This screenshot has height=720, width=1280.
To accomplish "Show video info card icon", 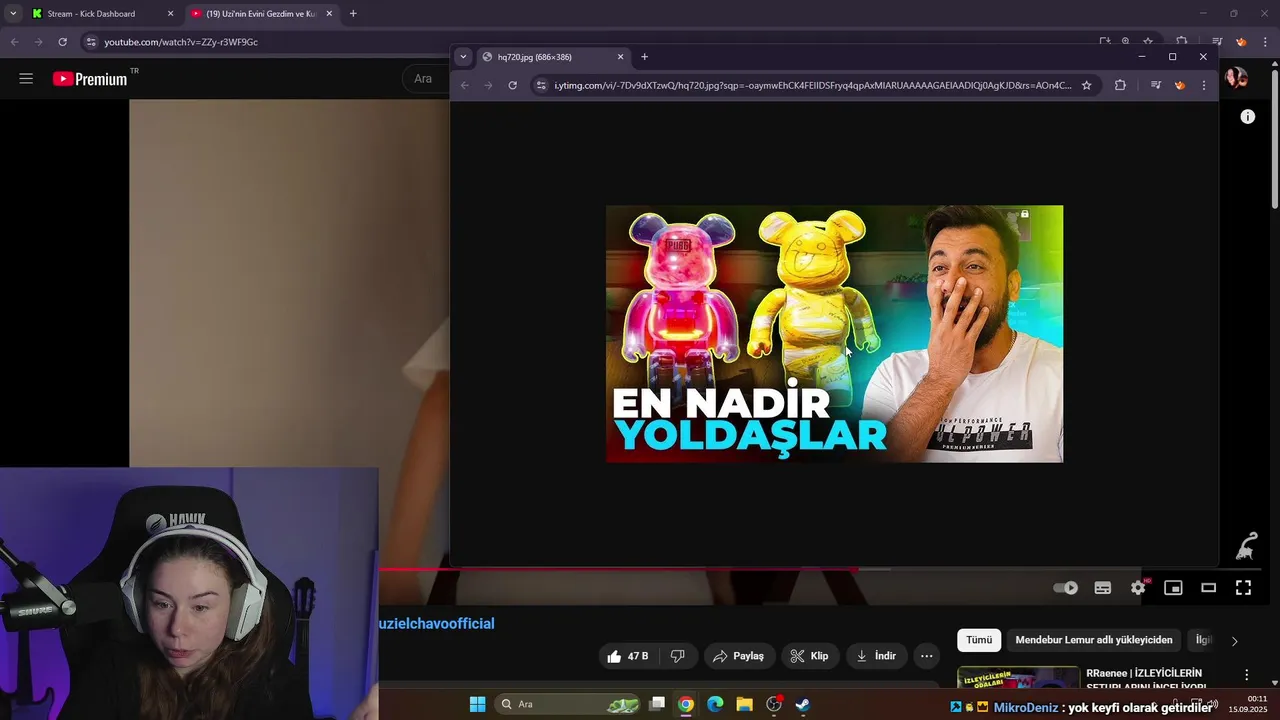I will [1247, 117].
